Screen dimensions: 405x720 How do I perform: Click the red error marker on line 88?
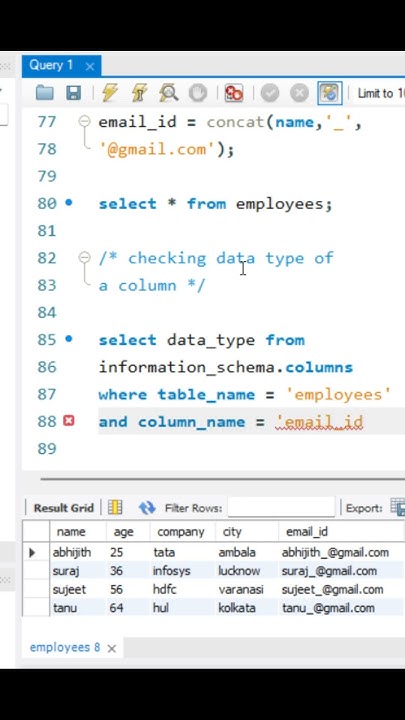coord(69,421)
